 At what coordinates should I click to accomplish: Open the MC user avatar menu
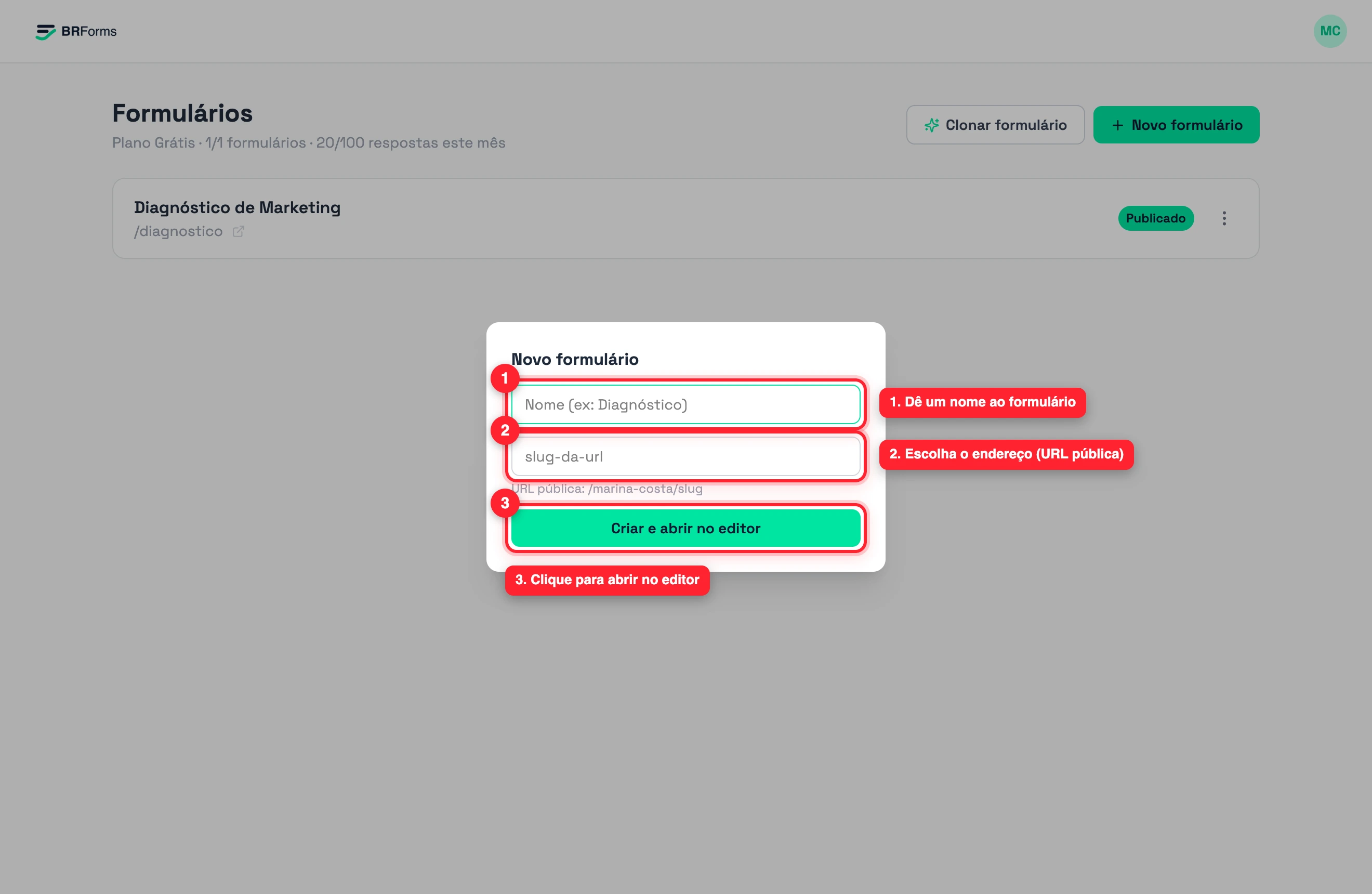[x=1329, y=31]
